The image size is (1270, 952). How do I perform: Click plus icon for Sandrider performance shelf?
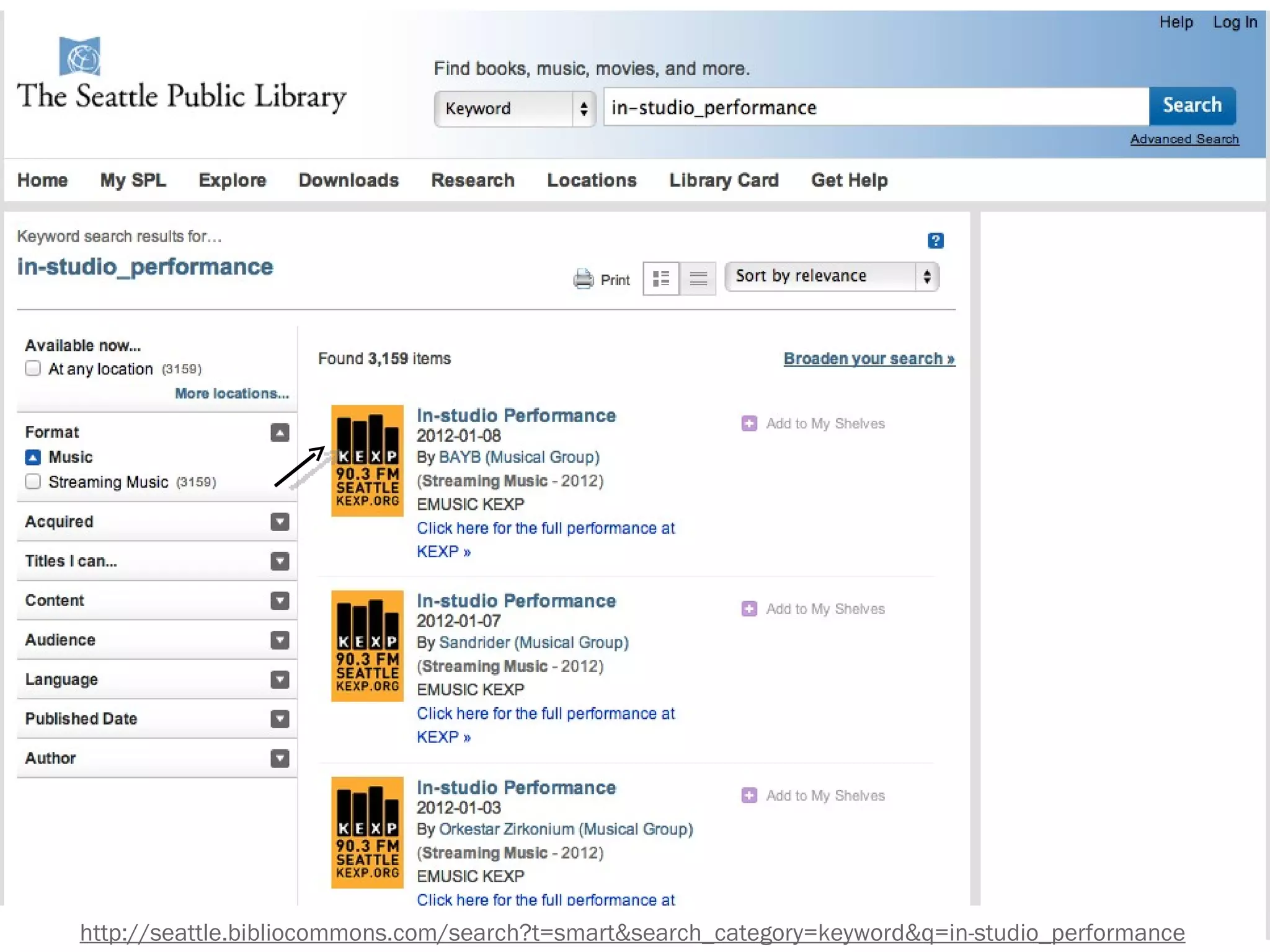749,609
